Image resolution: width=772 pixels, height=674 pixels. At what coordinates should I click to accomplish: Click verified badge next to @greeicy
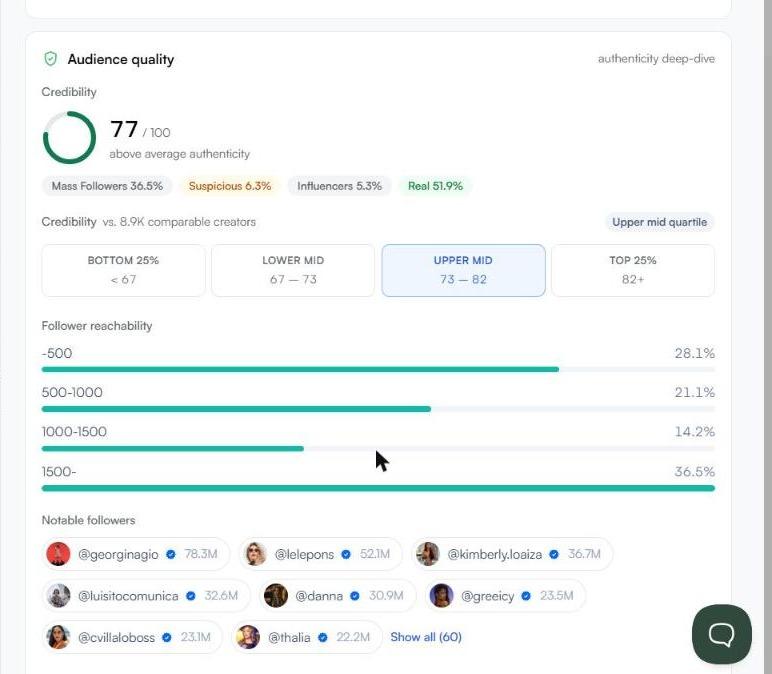pos(526,596)
